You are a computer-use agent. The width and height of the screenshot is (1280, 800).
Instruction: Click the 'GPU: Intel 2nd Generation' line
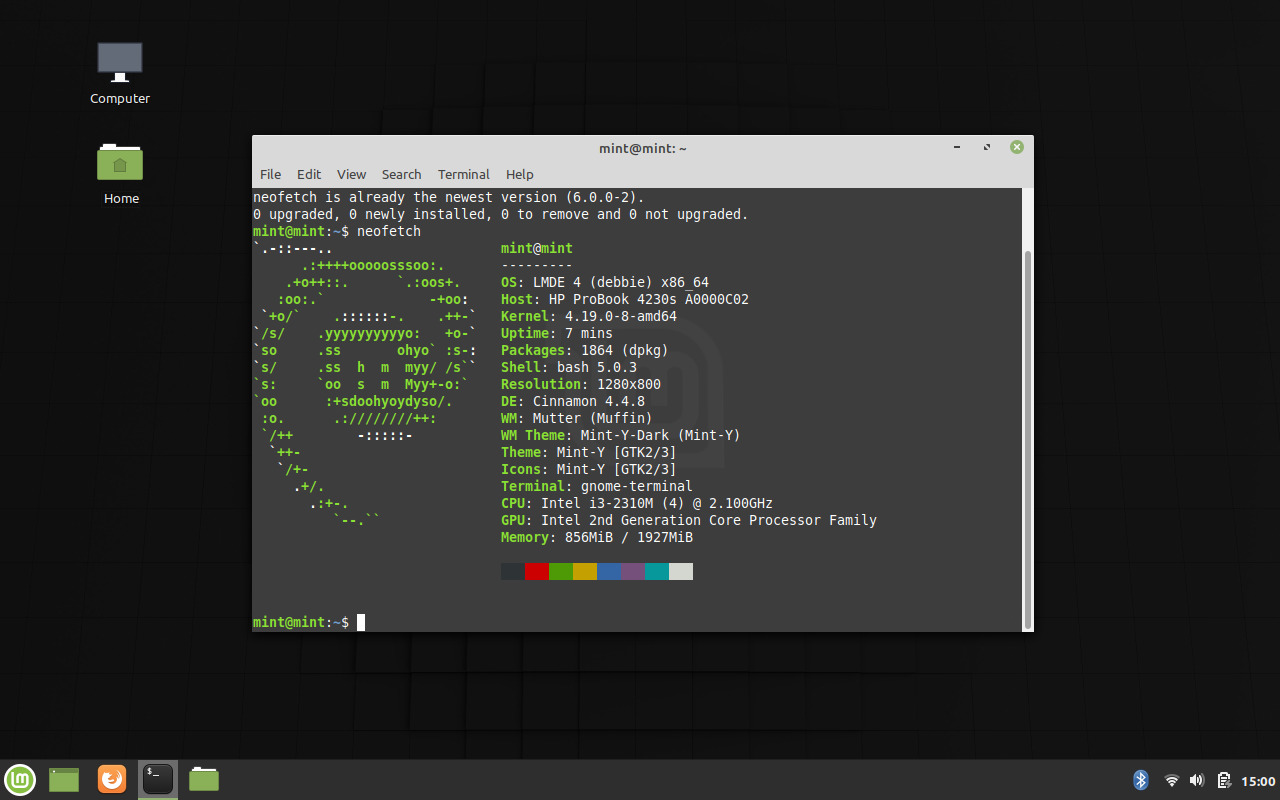[x=689, y=520]
